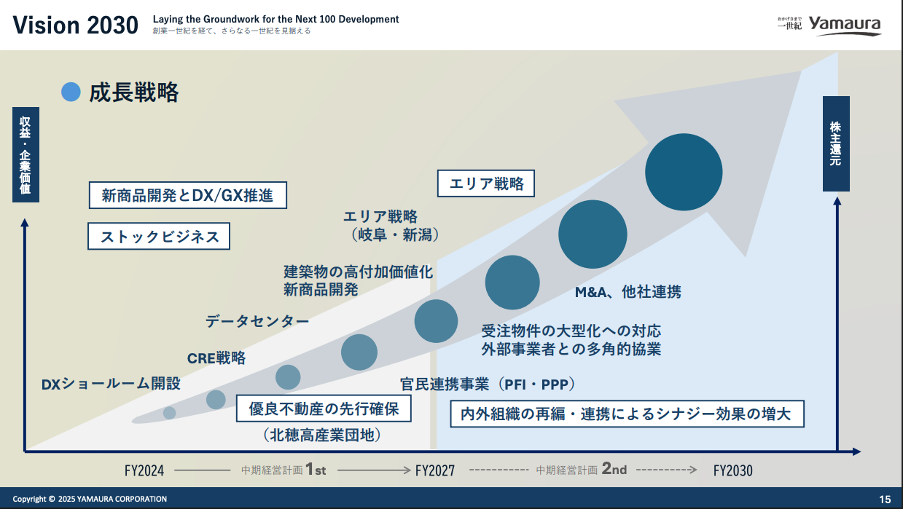904x510 pixels.
Task: Select the text M&A、他社連携
Action: click(628, 292)
